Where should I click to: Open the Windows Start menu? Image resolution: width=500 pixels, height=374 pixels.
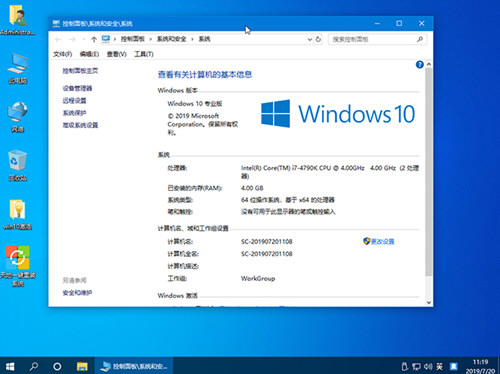tap(10, 366)
